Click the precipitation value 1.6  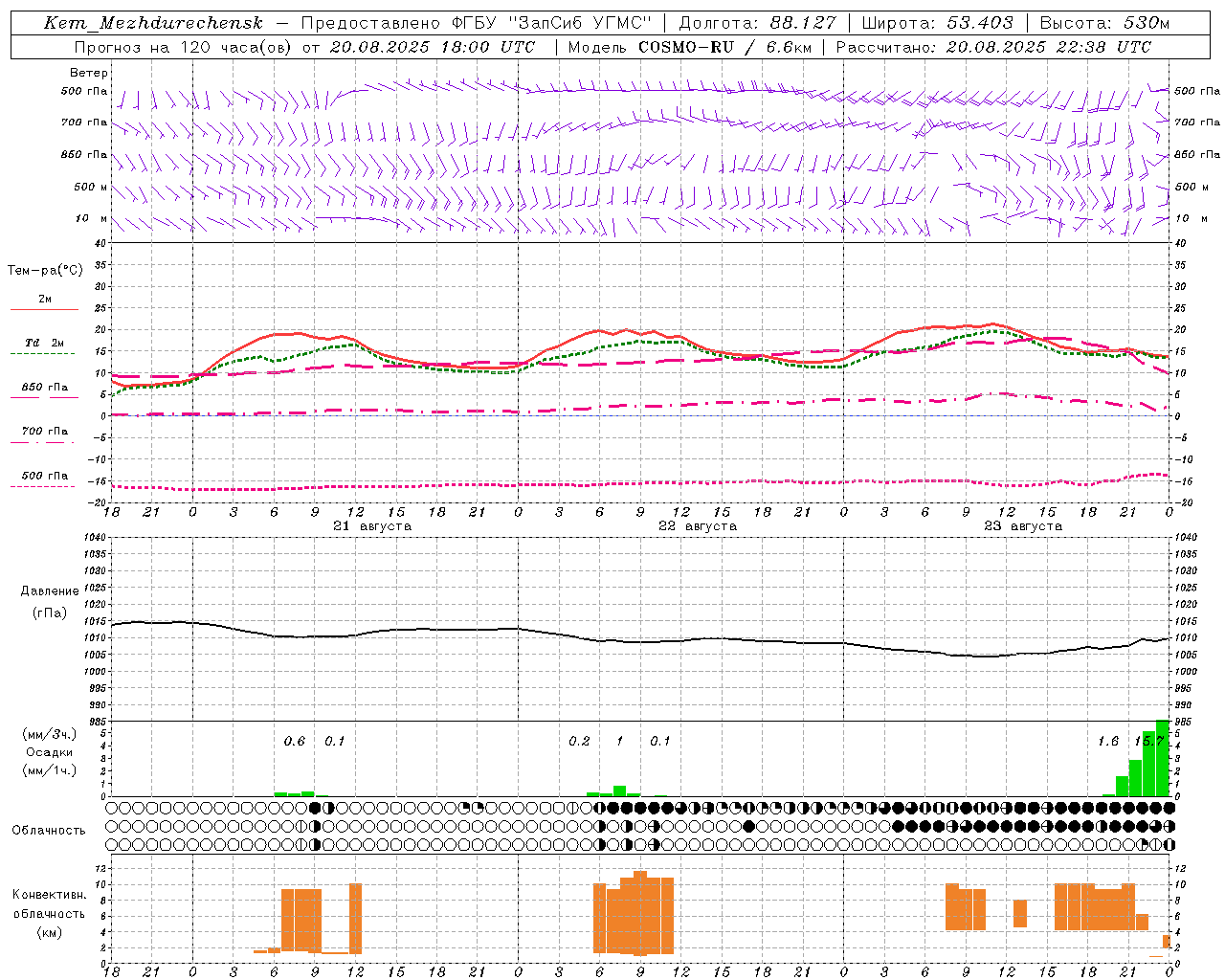1108,742
